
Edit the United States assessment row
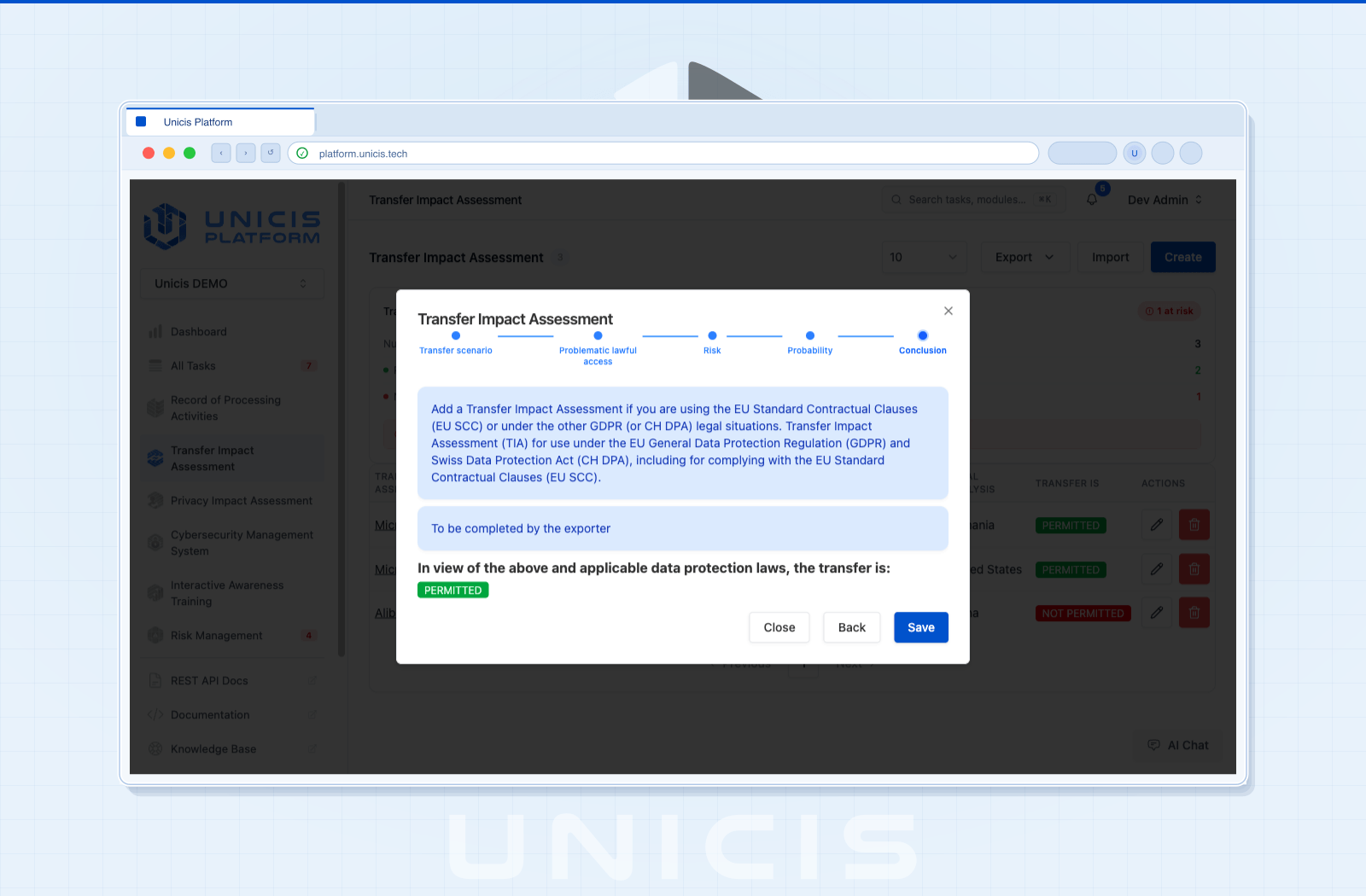[1157, 568]
